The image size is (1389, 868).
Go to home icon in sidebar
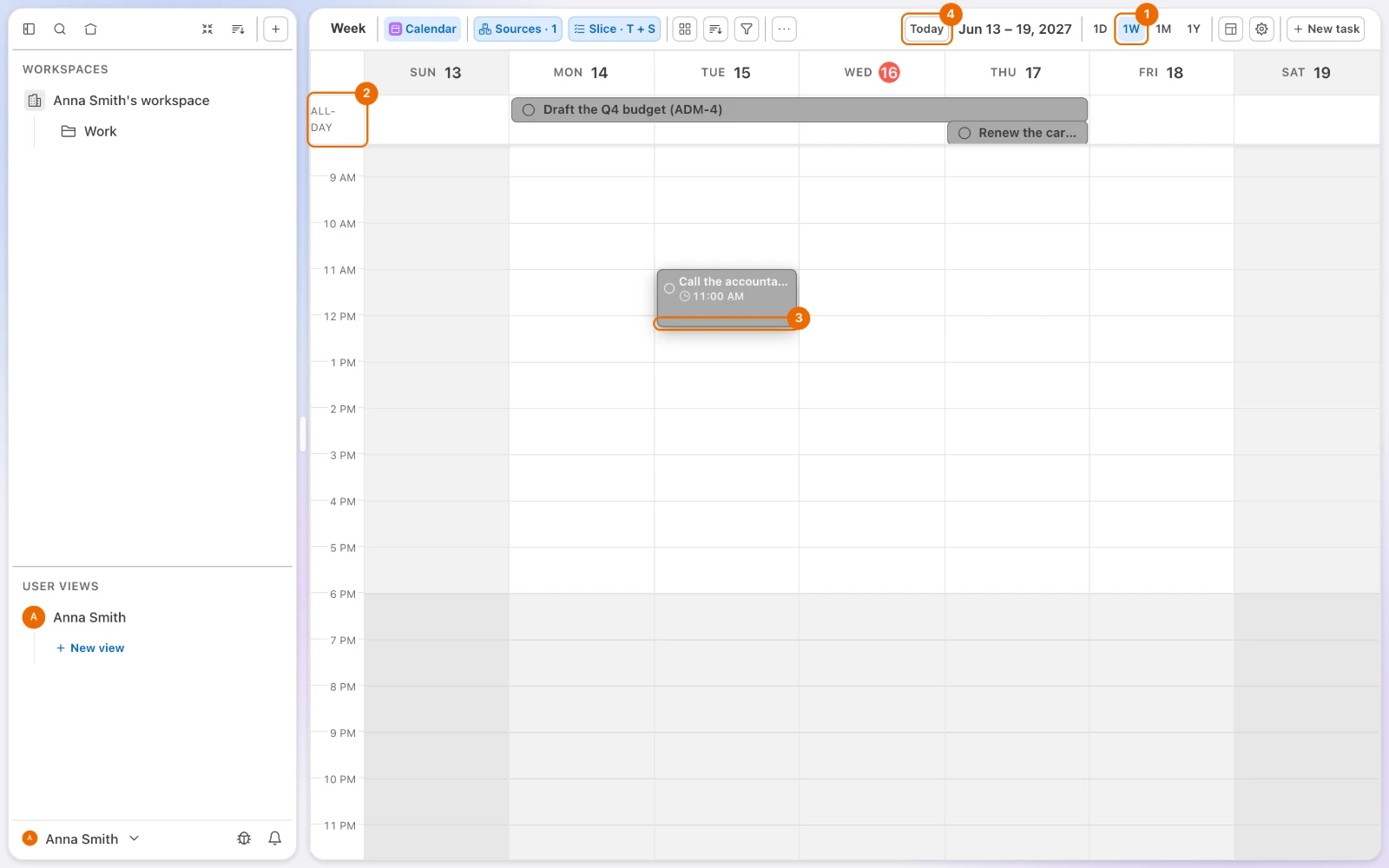[x=90, y=29]
